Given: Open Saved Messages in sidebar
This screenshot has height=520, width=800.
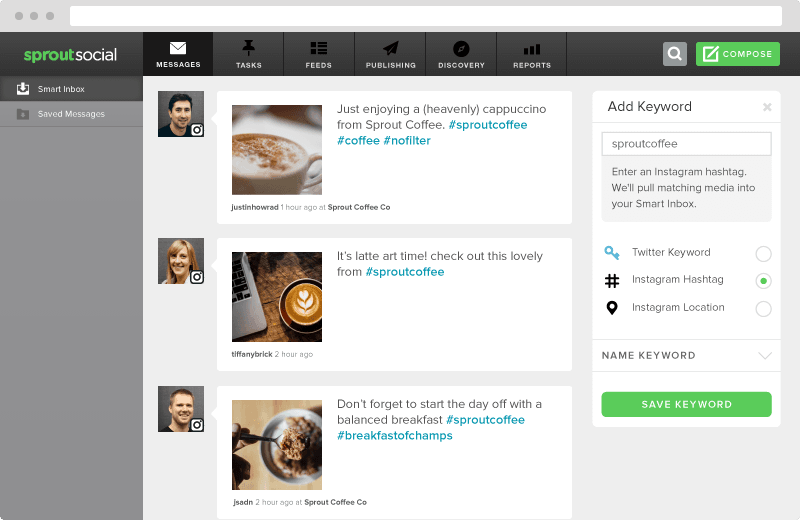Looking at the screenshot, I should (71, 114).
